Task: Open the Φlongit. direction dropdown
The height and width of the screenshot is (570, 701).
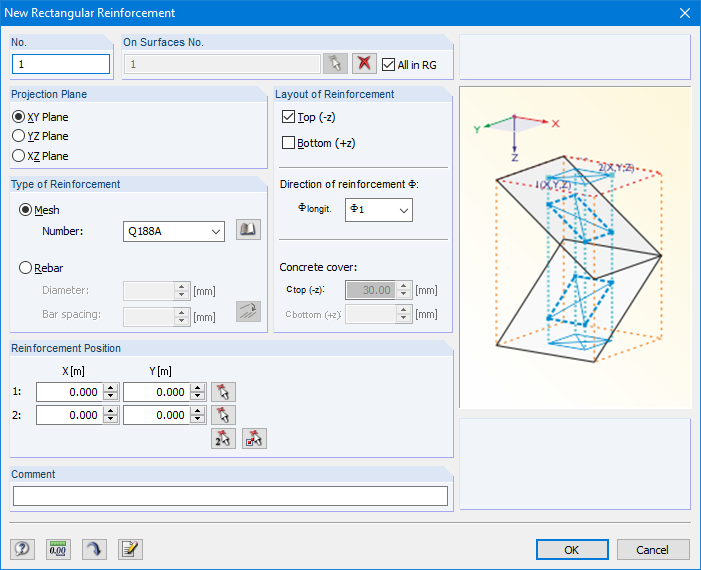Action: coord(379,210)
